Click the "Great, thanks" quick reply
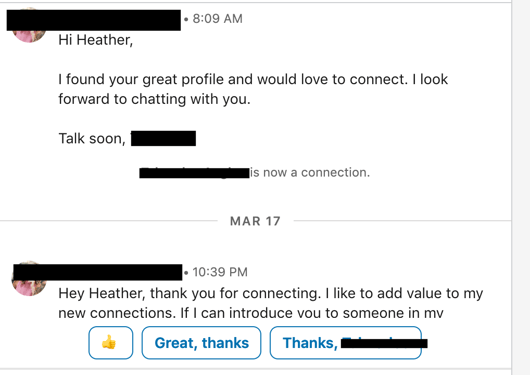The height and width of the screenshot is (375, 530). 201,343
